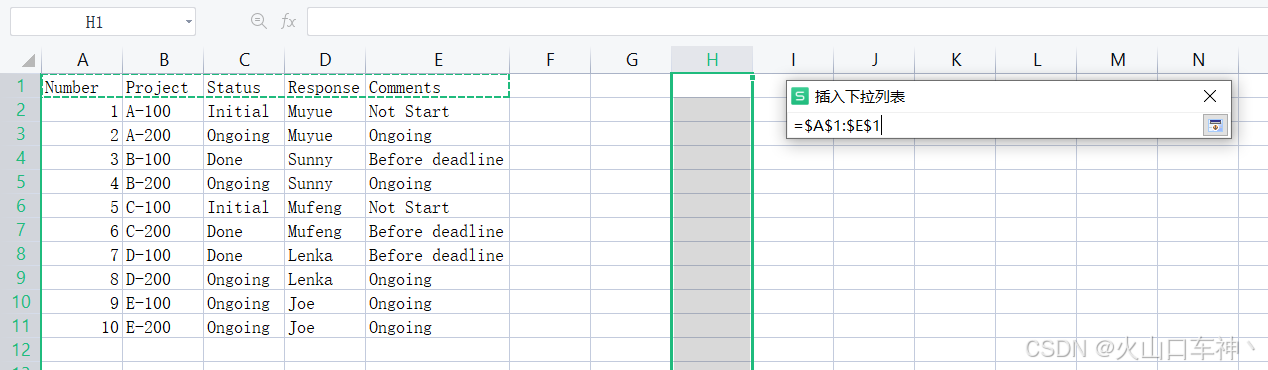Click the 插入下拉列表 dialog title
The image size is (1268, 370).
pyautogui.click(x=860, y=97)
